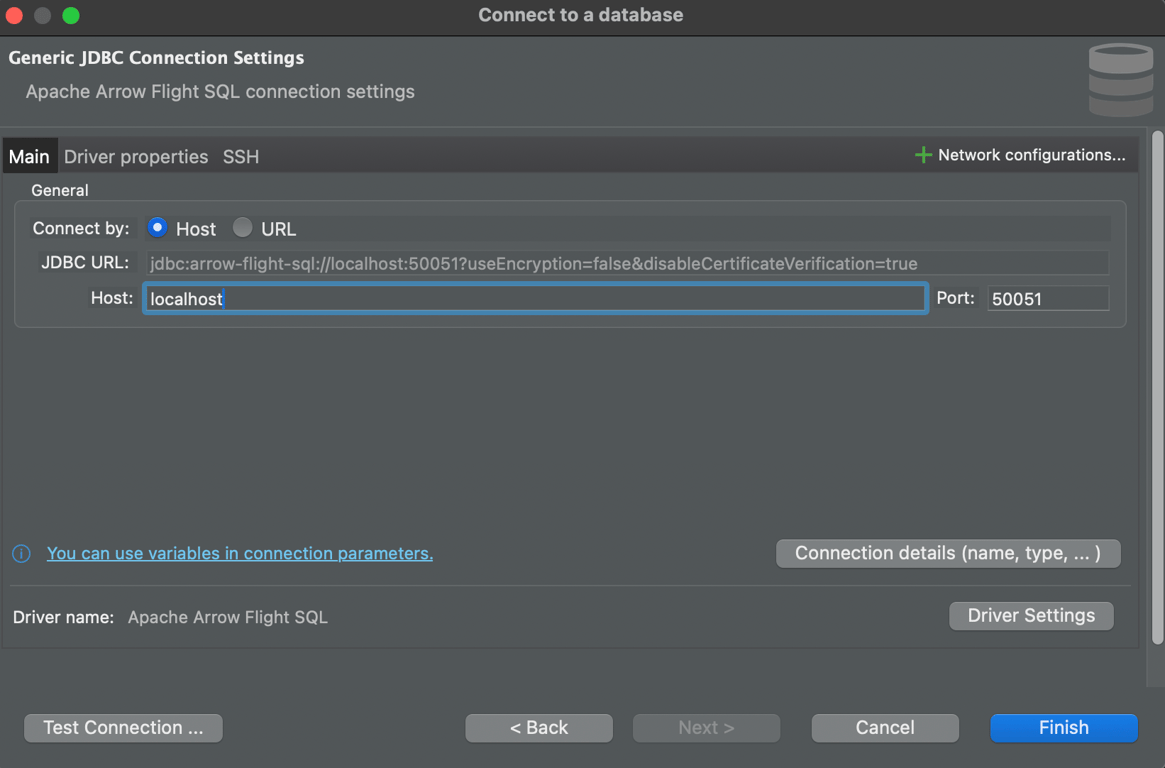Click the Host input field with localhost
The height and width of the screenshot is (768, 1165).
coord(535,299)
